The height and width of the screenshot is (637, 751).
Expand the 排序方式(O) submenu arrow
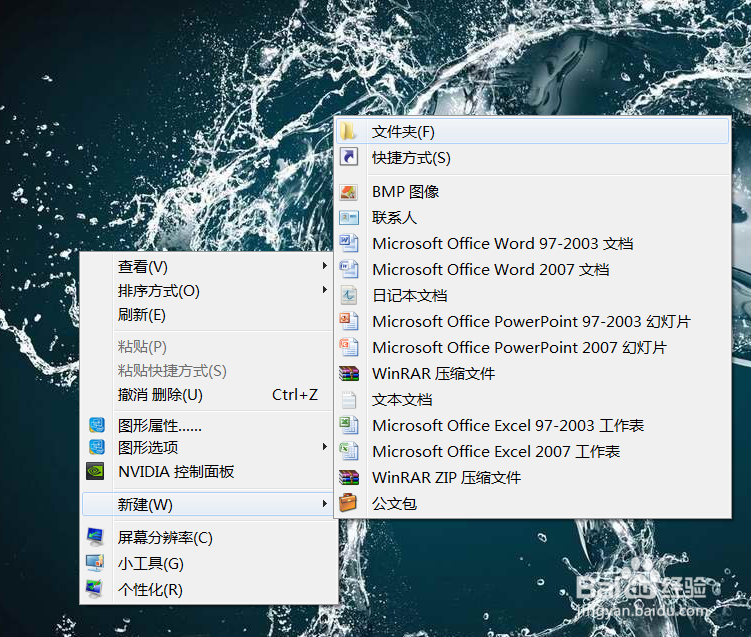pyautogui.click(x=325, y=289)
